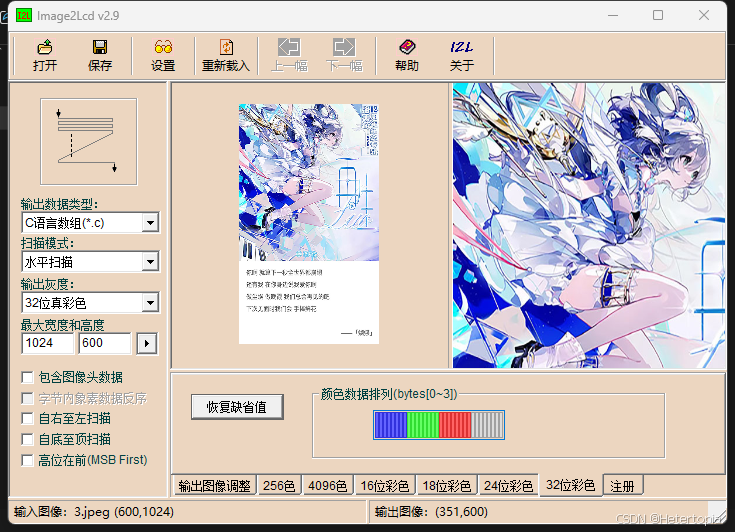Click the input image preview thumbnail
The image size is (735, 532).
(309, 224)
